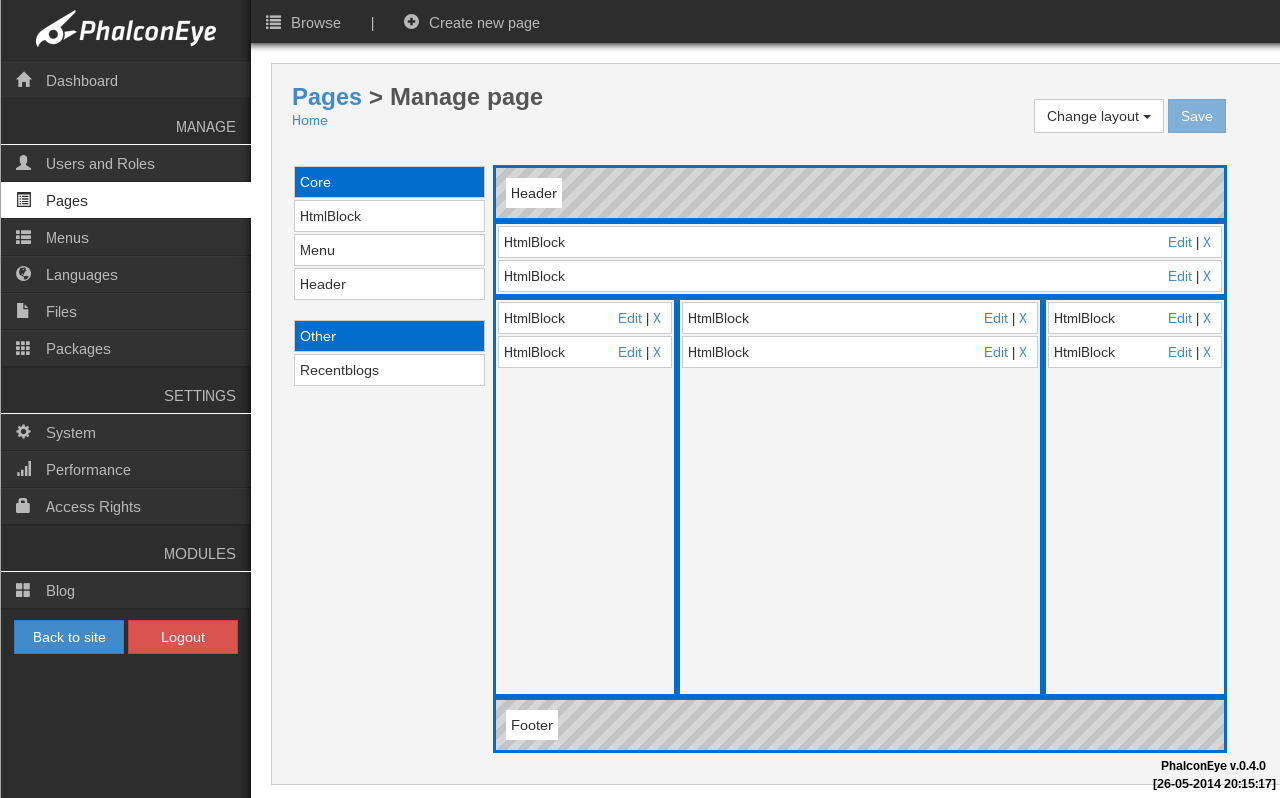This screenshot has width=1280, height=798.
Task: Click the Files document icon
Action: pyautogui.click(x=23, y=311)
